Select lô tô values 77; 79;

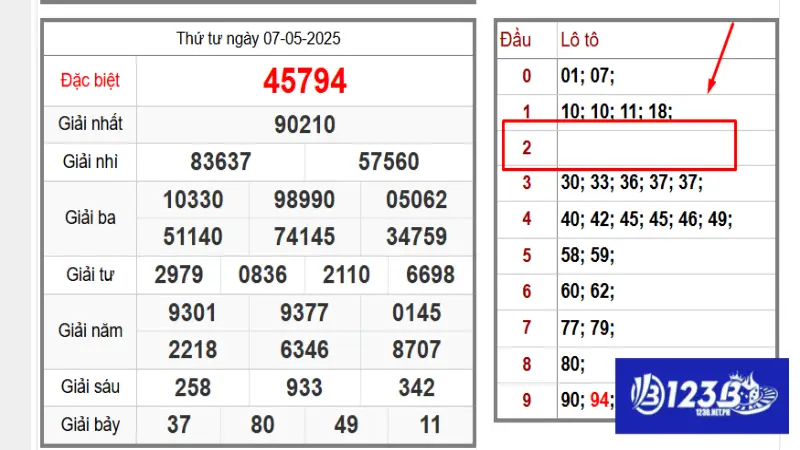click(588, 328)
